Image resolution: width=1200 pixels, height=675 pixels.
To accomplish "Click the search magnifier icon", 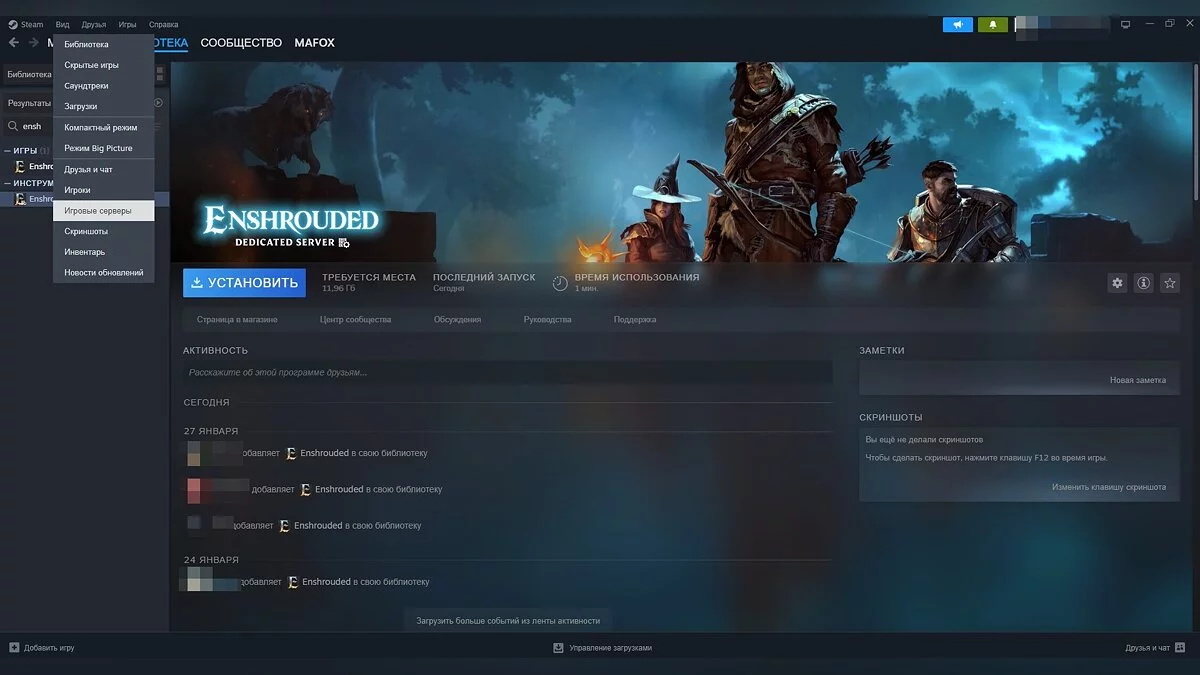I will point(12,126).
